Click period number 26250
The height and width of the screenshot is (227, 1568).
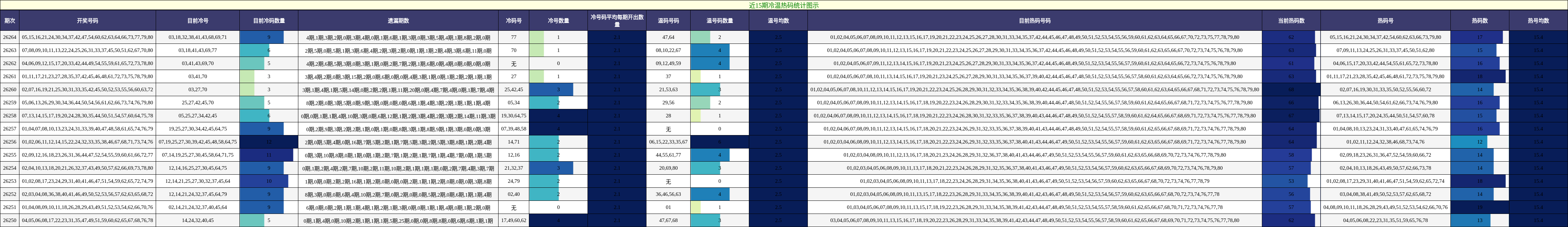click(x=10, y=220)
